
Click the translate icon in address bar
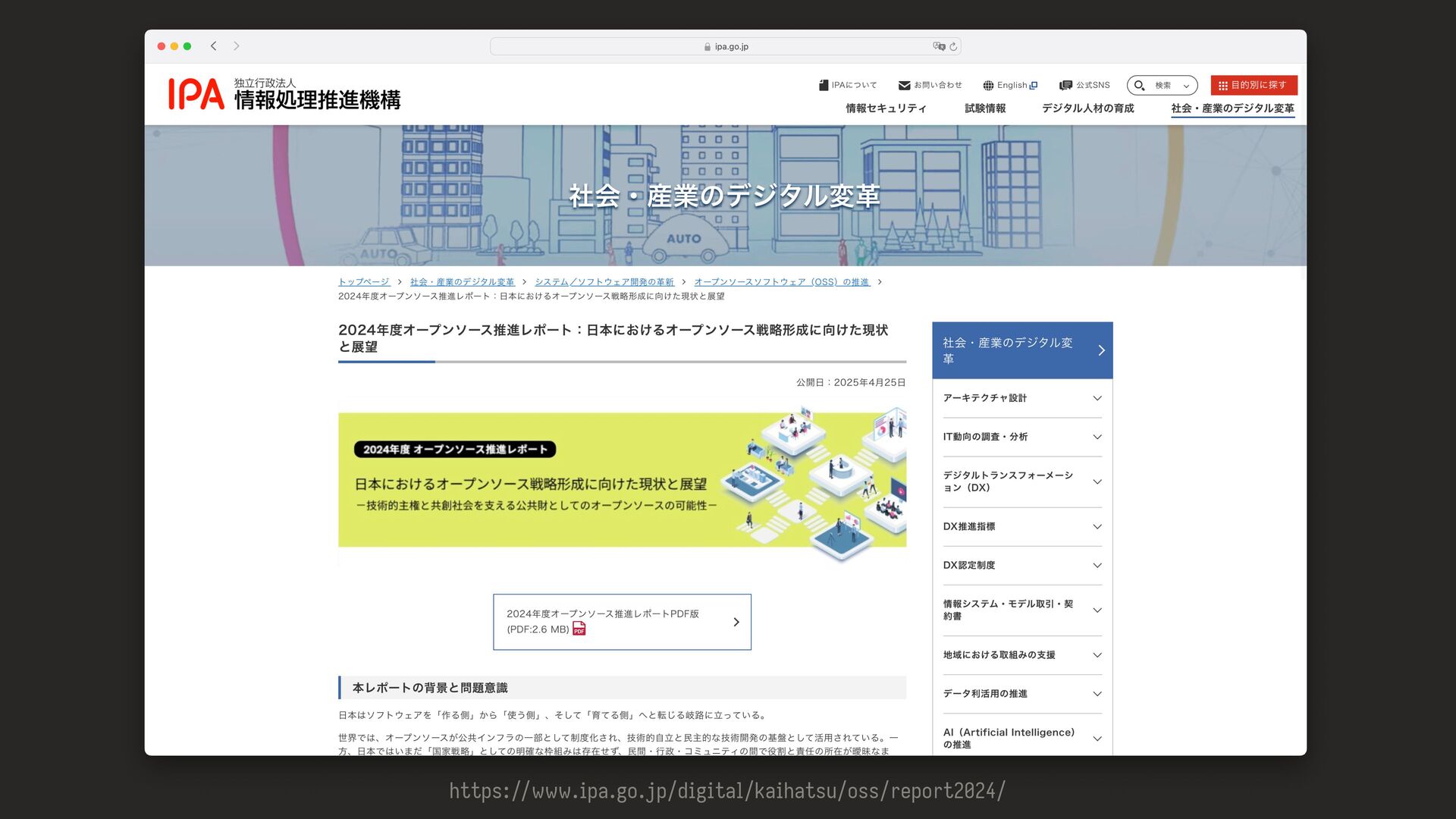tap(939, 47)
